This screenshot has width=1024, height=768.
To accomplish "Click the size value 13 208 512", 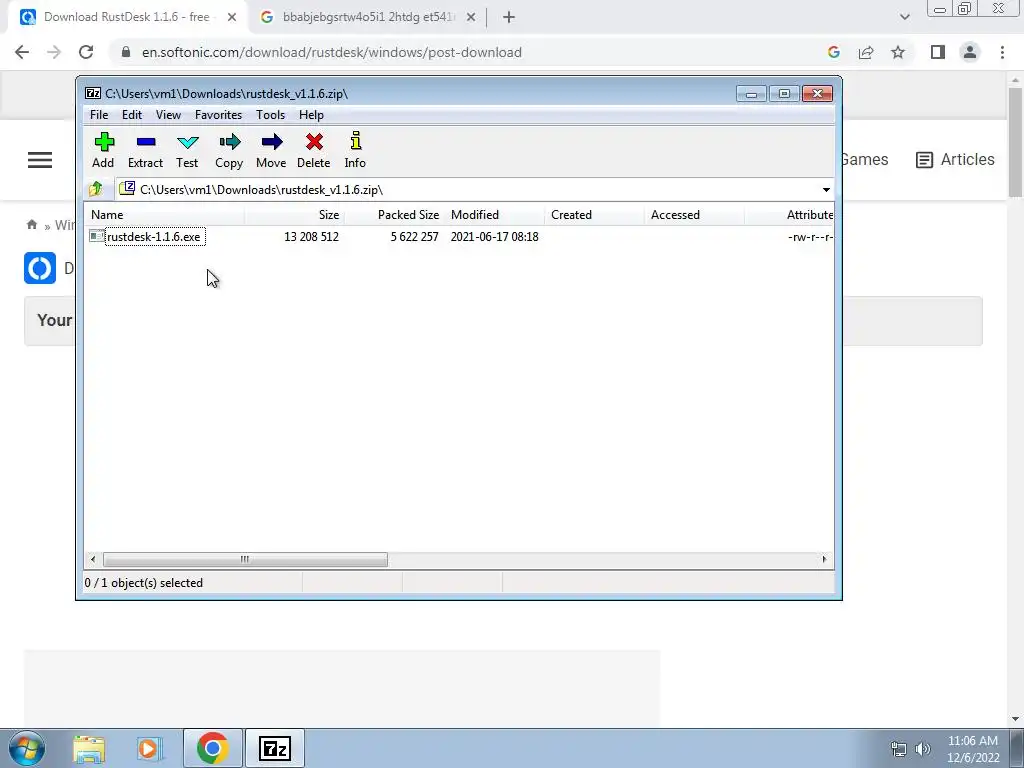I will pyautogui.click(x=312, y=237).
